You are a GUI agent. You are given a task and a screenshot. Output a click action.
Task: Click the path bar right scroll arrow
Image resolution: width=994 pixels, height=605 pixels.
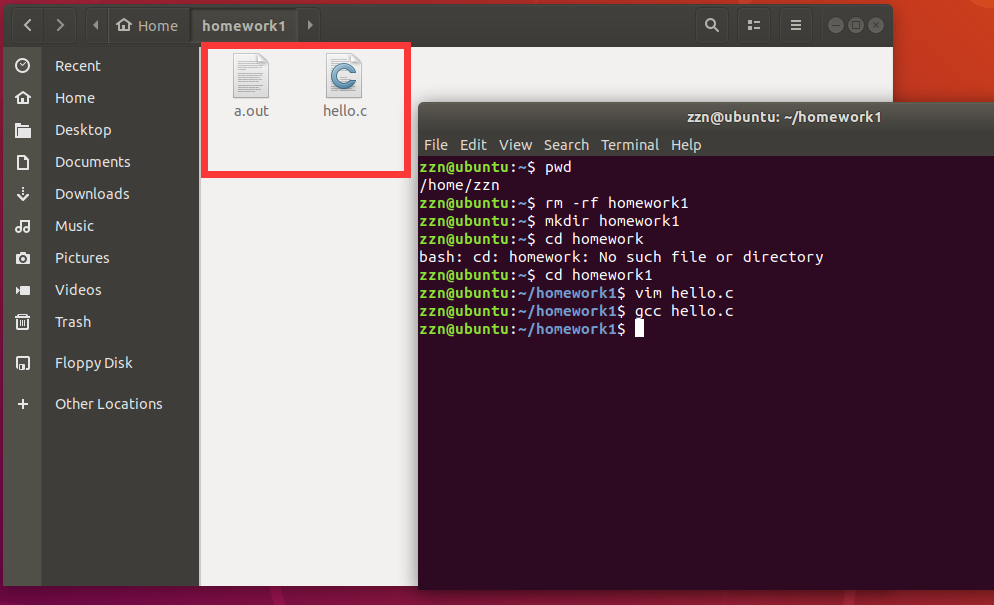tap(309, 25)
